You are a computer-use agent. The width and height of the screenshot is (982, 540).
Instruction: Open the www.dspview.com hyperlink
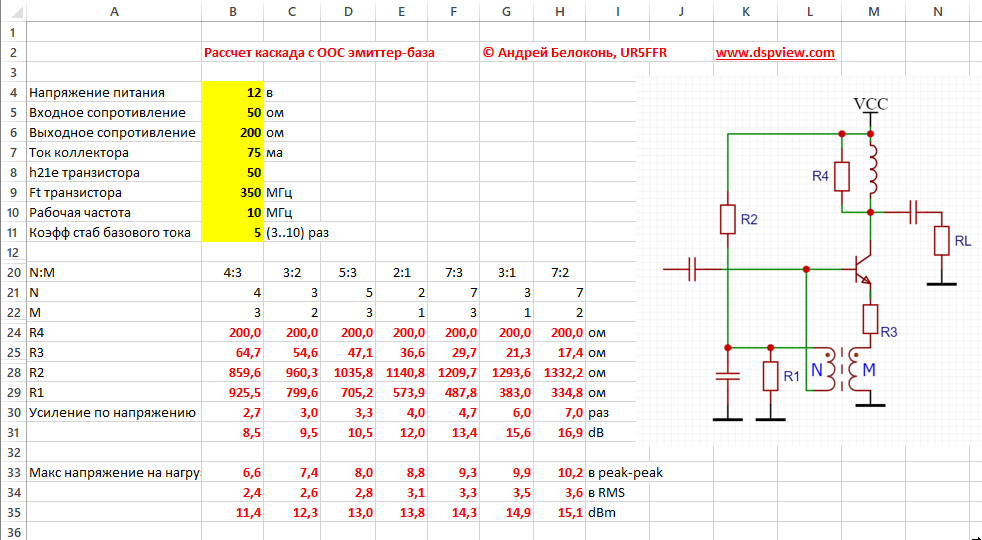point(774,53)
